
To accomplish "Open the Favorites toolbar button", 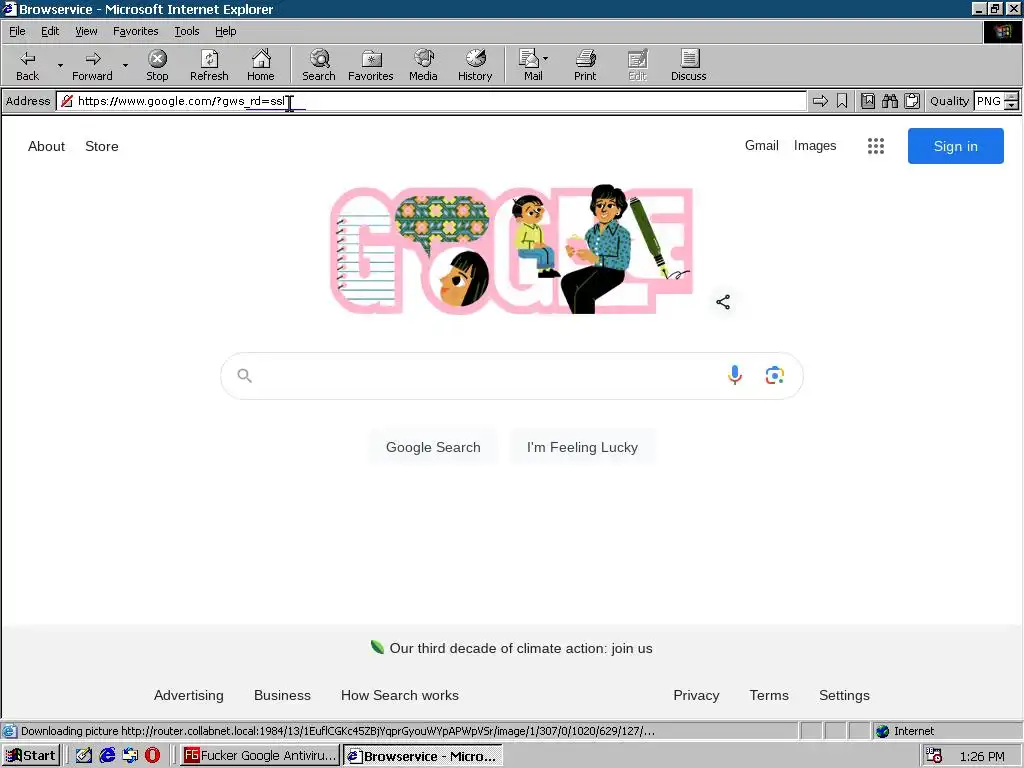I will (x=370, y=65).
